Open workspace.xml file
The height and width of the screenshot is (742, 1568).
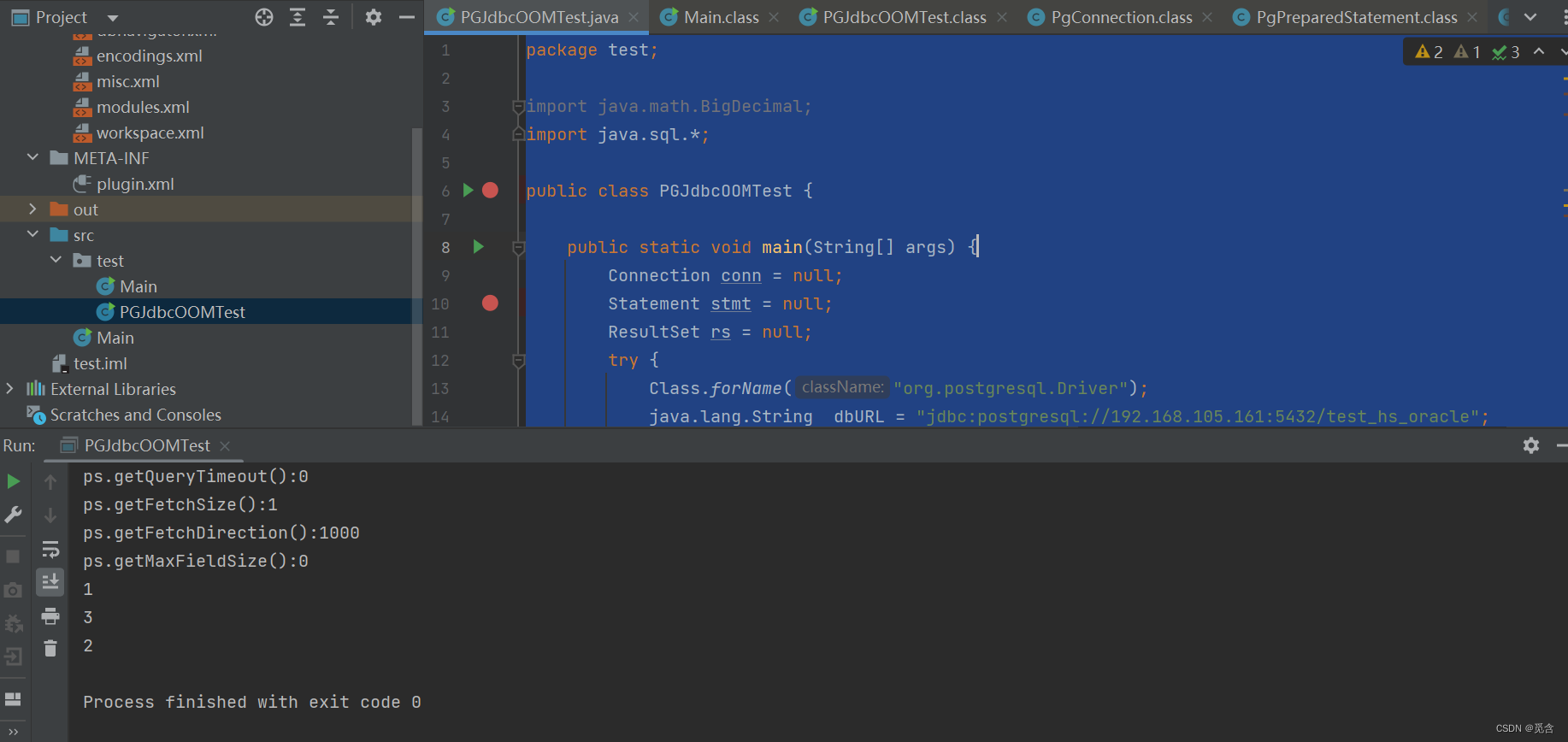tap(150, 132)
